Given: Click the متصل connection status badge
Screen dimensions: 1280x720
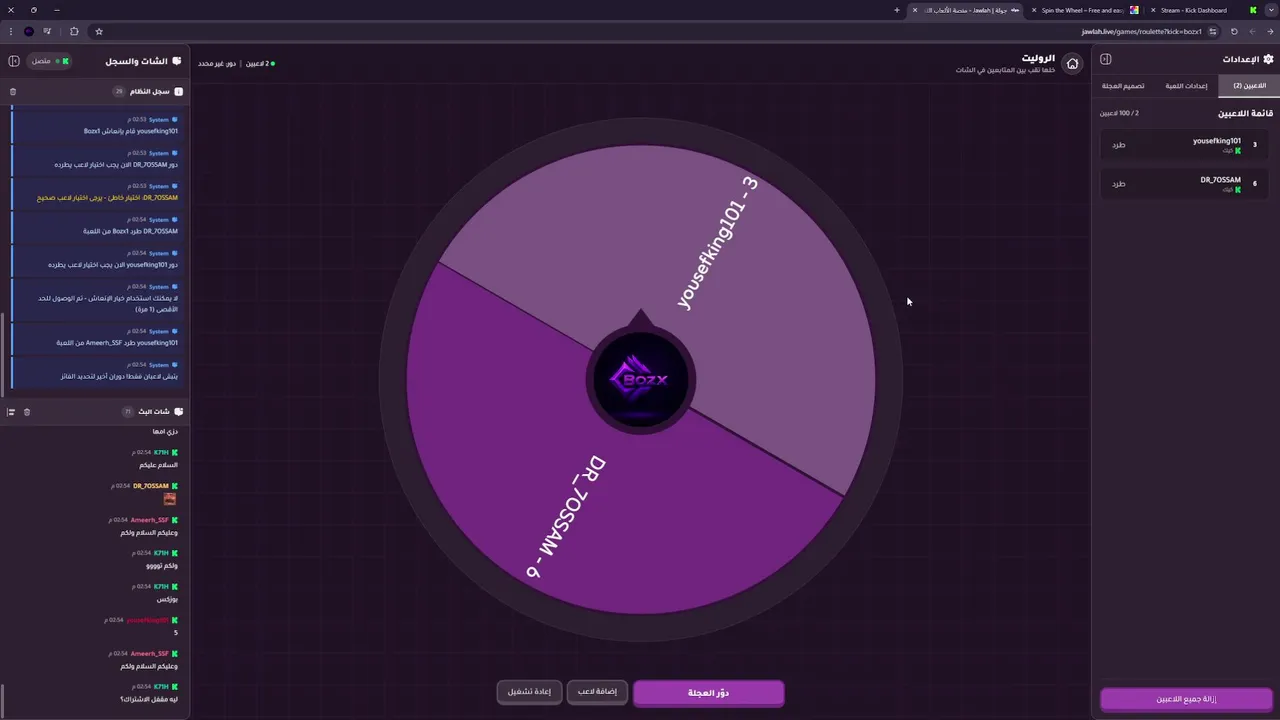Looking at the screenshot, I should (49, 61).
